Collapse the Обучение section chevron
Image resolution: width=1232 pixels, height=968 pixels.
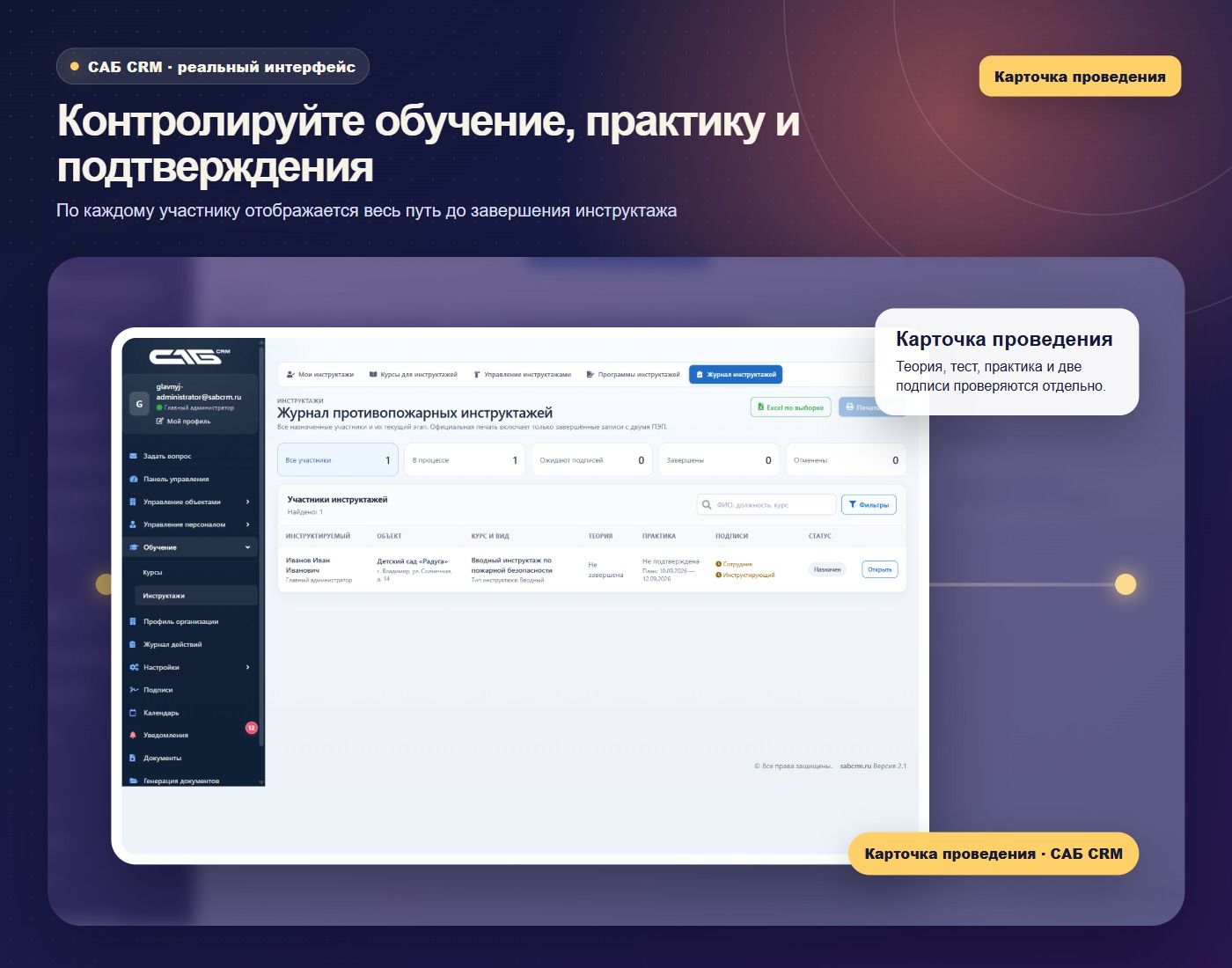[247, 547]
